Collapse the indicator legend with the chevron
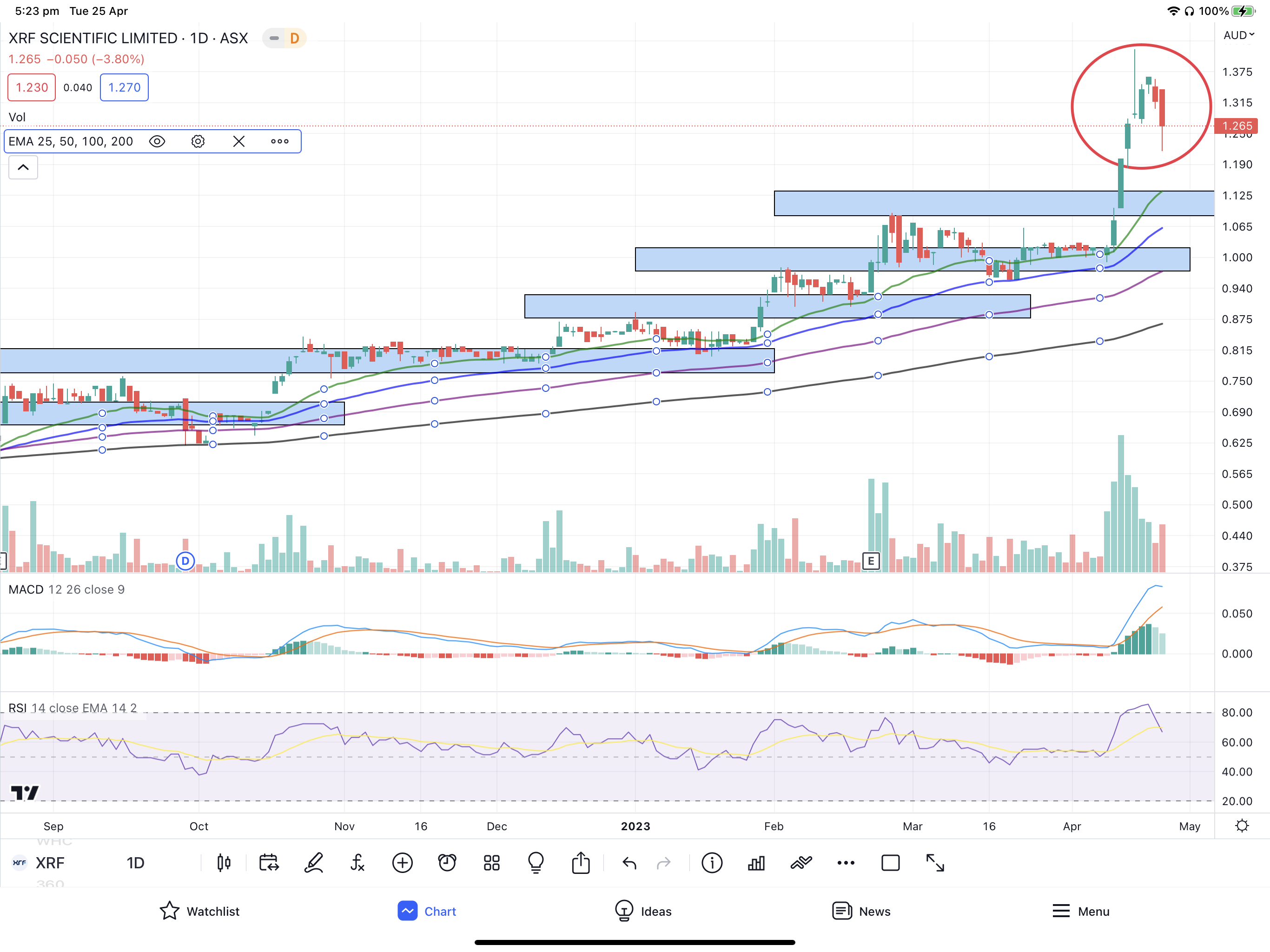 (23, 167)
